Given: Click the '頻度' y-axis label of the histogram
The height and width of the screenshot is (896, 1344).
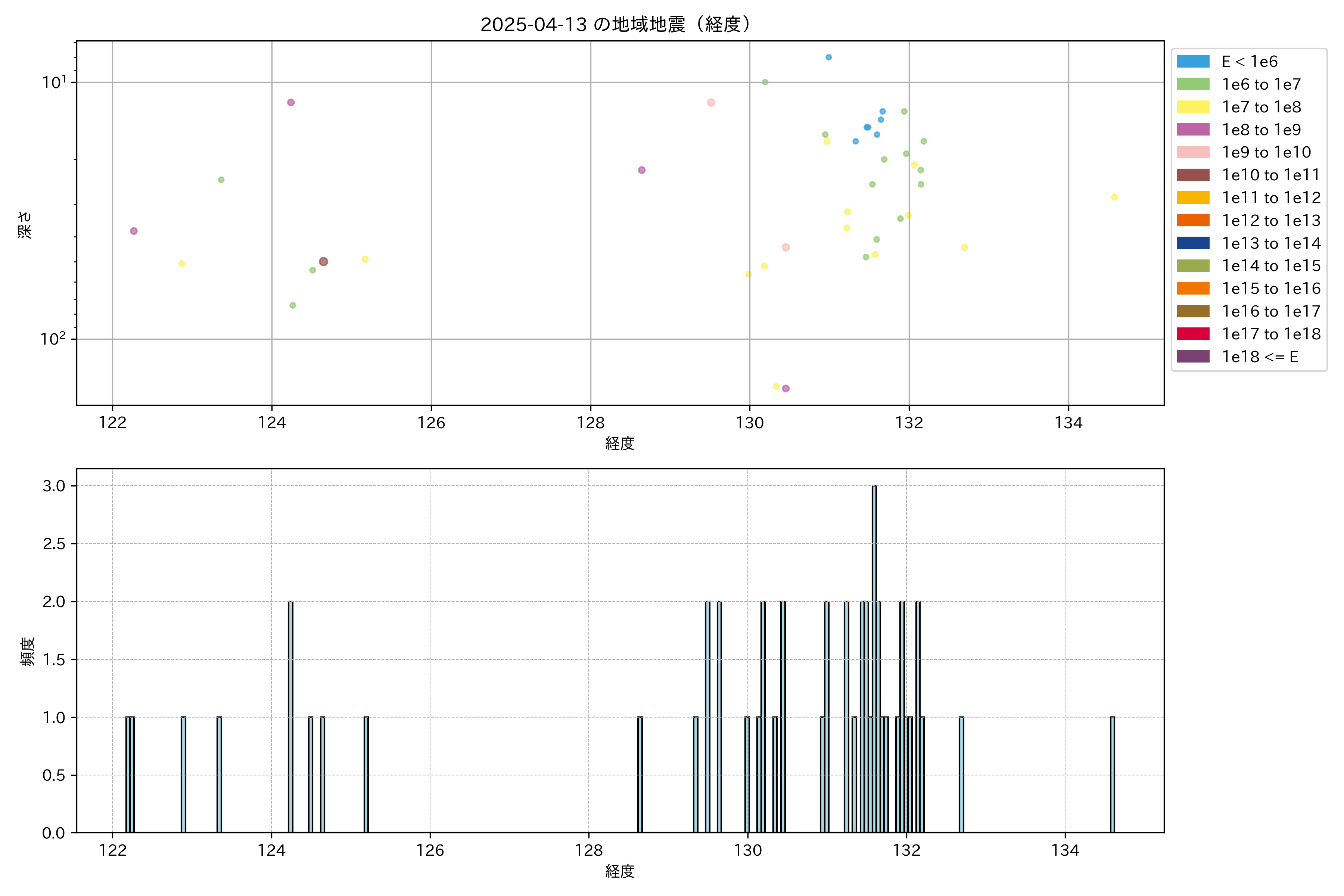Looking at the screenshot, I should tap(27, 651).
